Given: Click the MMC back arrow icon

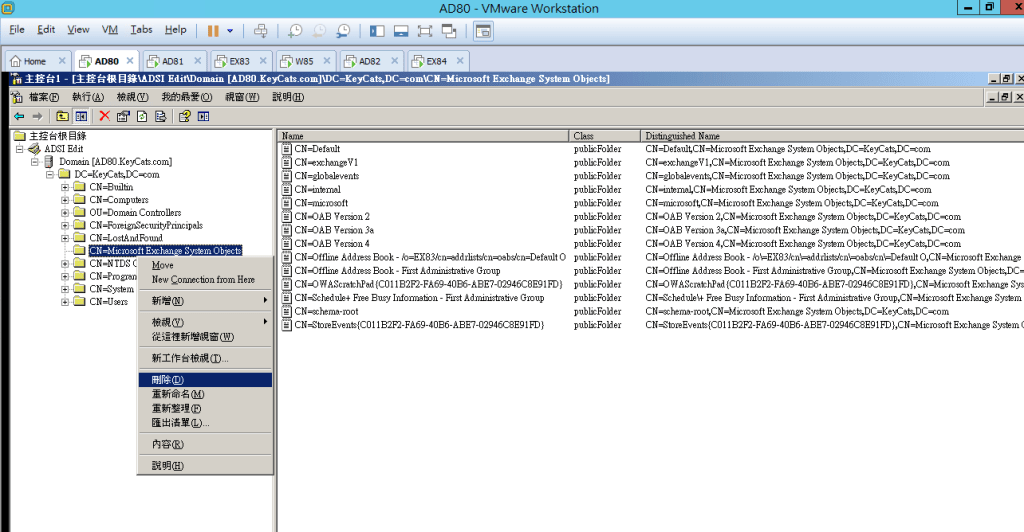Looking at the screenshot, I should click(19, 116).
